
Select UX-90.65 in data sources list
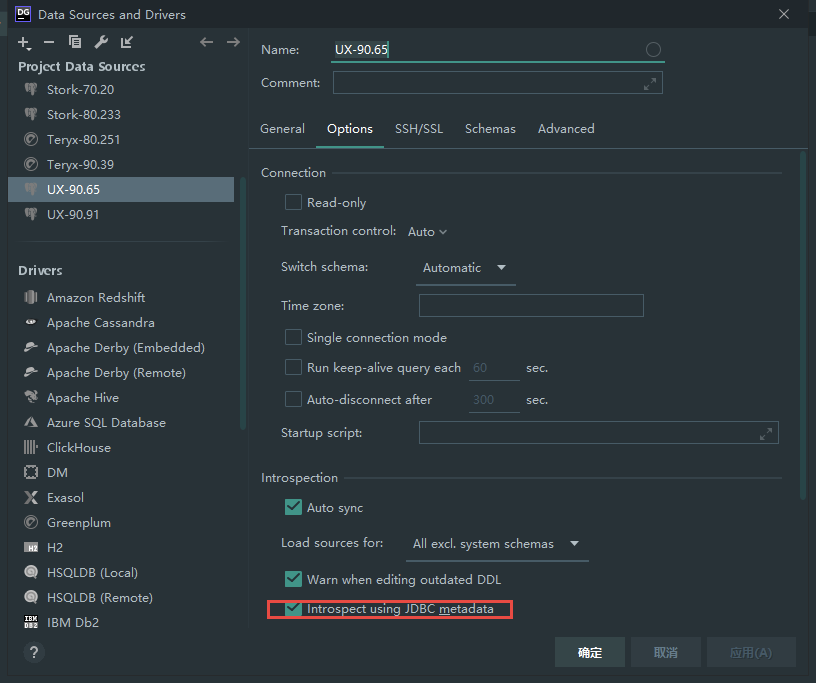(121, 189)
